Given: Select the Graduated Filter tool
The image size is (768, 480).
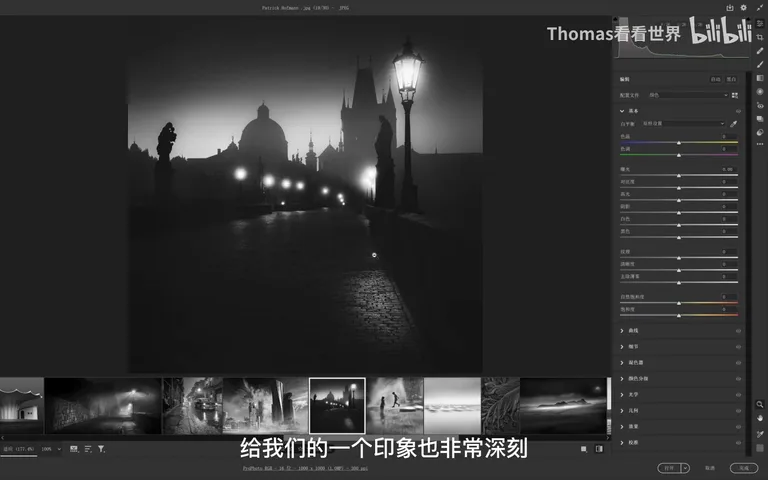Looking at the screenshot, I should pos(760,78).
